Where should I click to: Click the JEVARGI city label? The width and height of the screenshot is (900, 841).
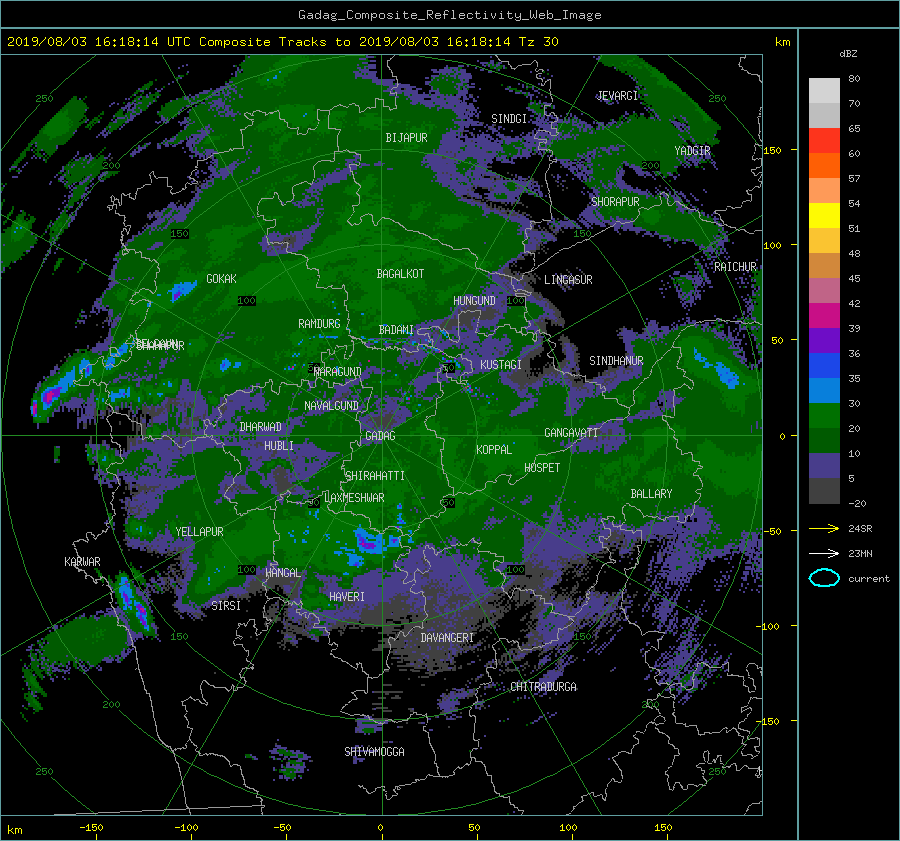(617, 96)
